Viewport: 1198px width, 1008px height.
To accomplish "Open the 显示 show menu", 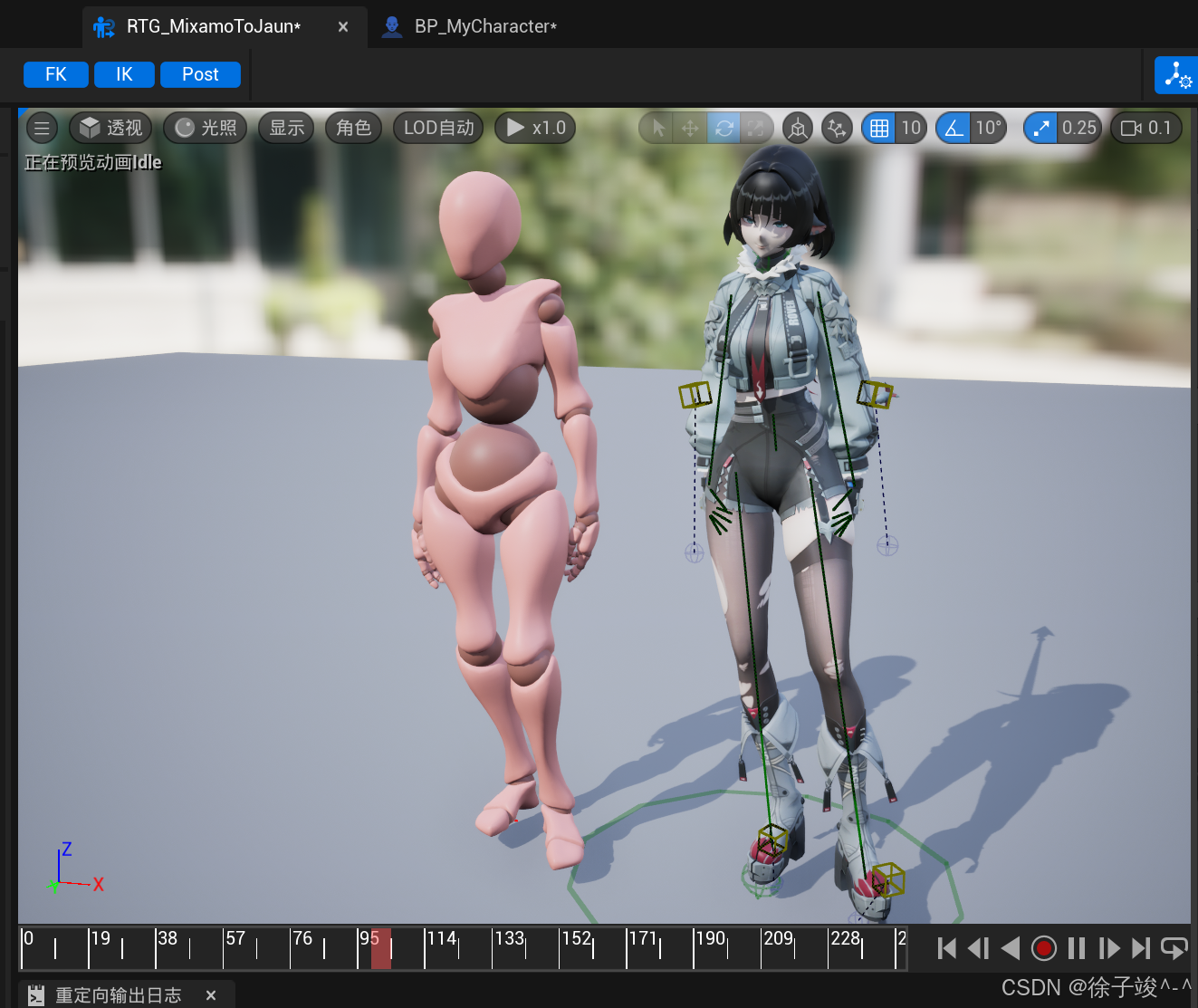I will coord(287,128).
